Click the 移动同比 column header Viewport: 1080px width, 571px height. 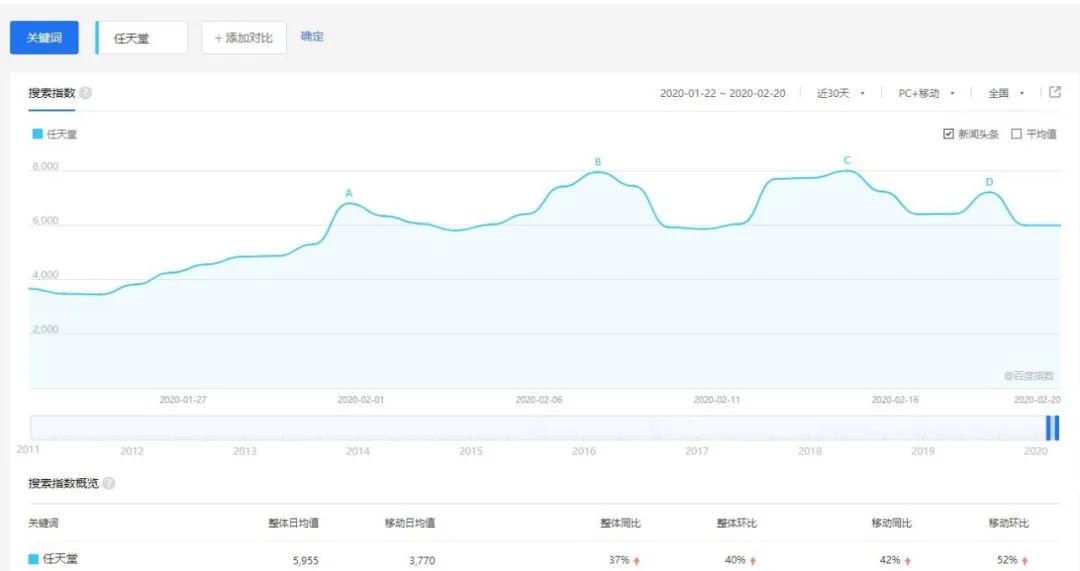[891, 523]
